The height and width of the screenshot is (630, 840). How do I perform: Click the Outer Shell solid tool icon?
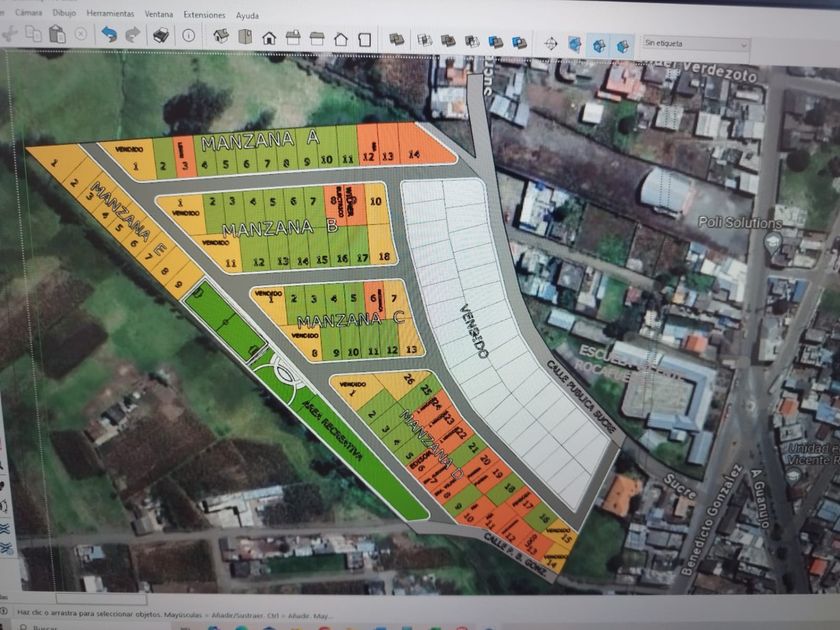[x=396, y=39]
